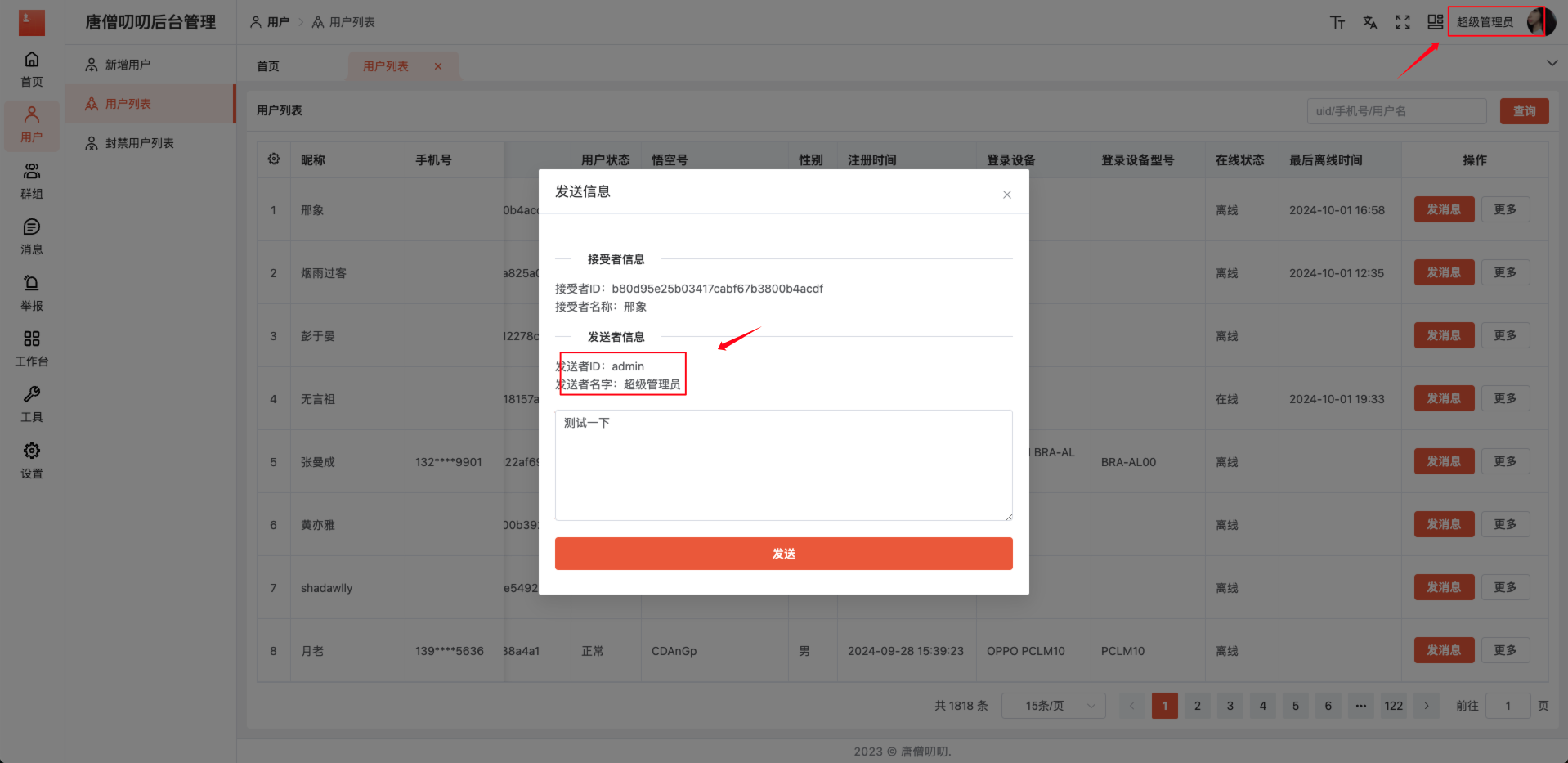Open the 首页 home section in sidebar

click(31, 69)
